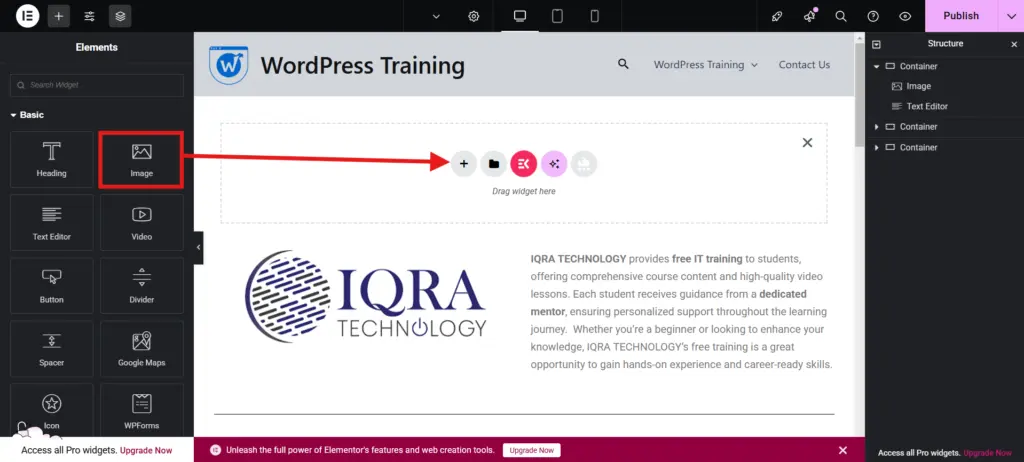Click the Contact Us nav link

(805, 65)
